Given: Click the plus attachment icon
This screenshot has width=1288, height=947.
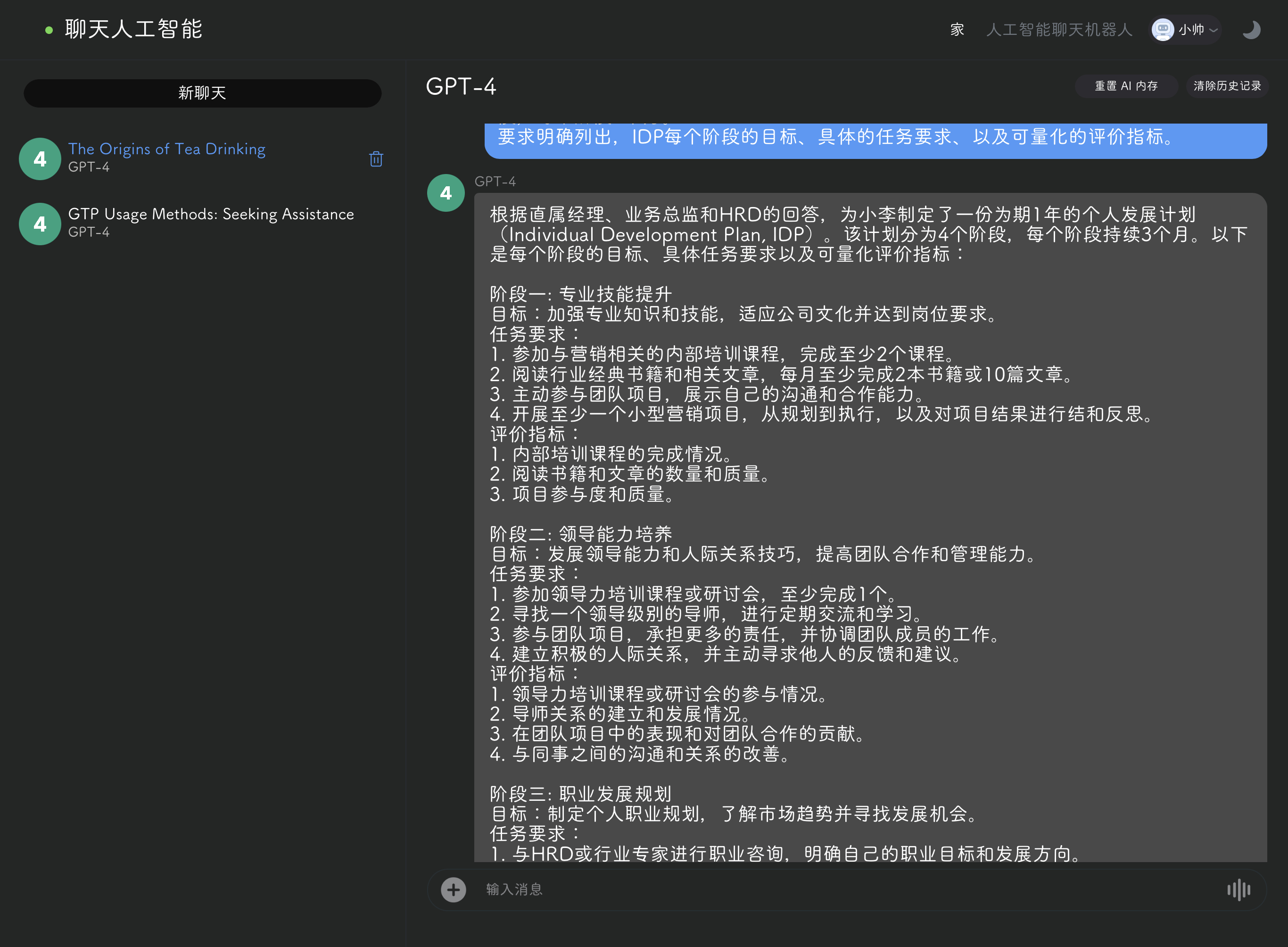Looking at the screenshot, I should click(x=453, y=889).
